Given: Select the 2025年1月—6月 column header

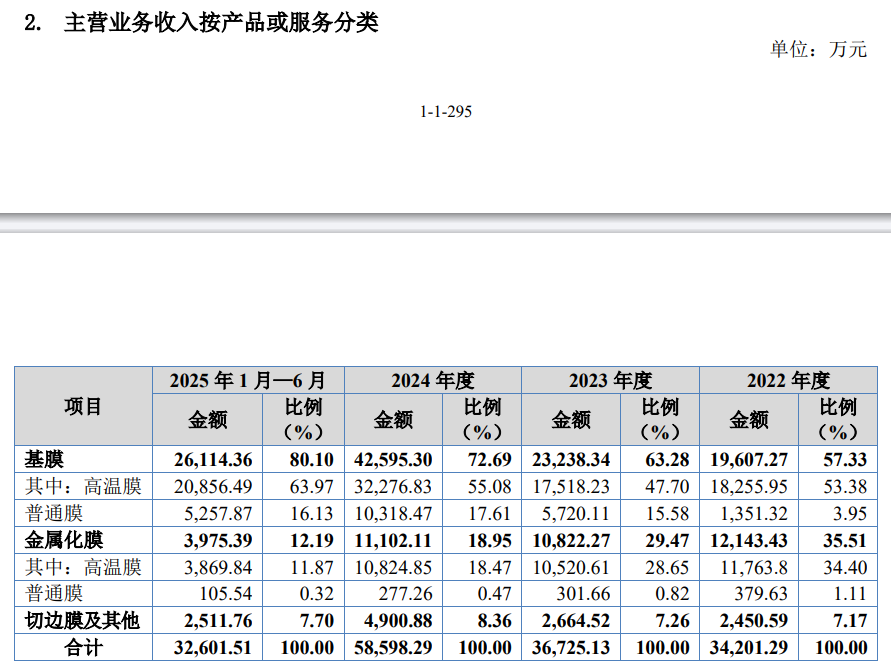Looking at the screenshot, I should (x=246, y=380).
